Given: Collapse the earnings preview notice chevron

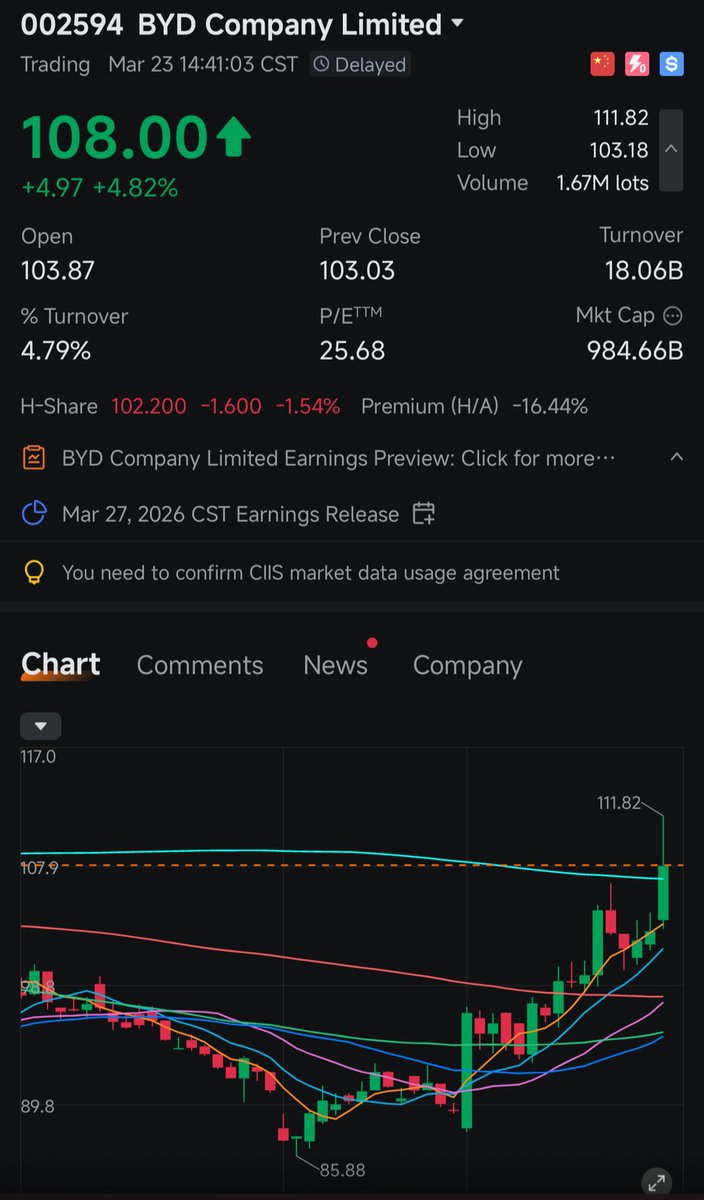Looking at the screenshot, I should pos(677,457).
